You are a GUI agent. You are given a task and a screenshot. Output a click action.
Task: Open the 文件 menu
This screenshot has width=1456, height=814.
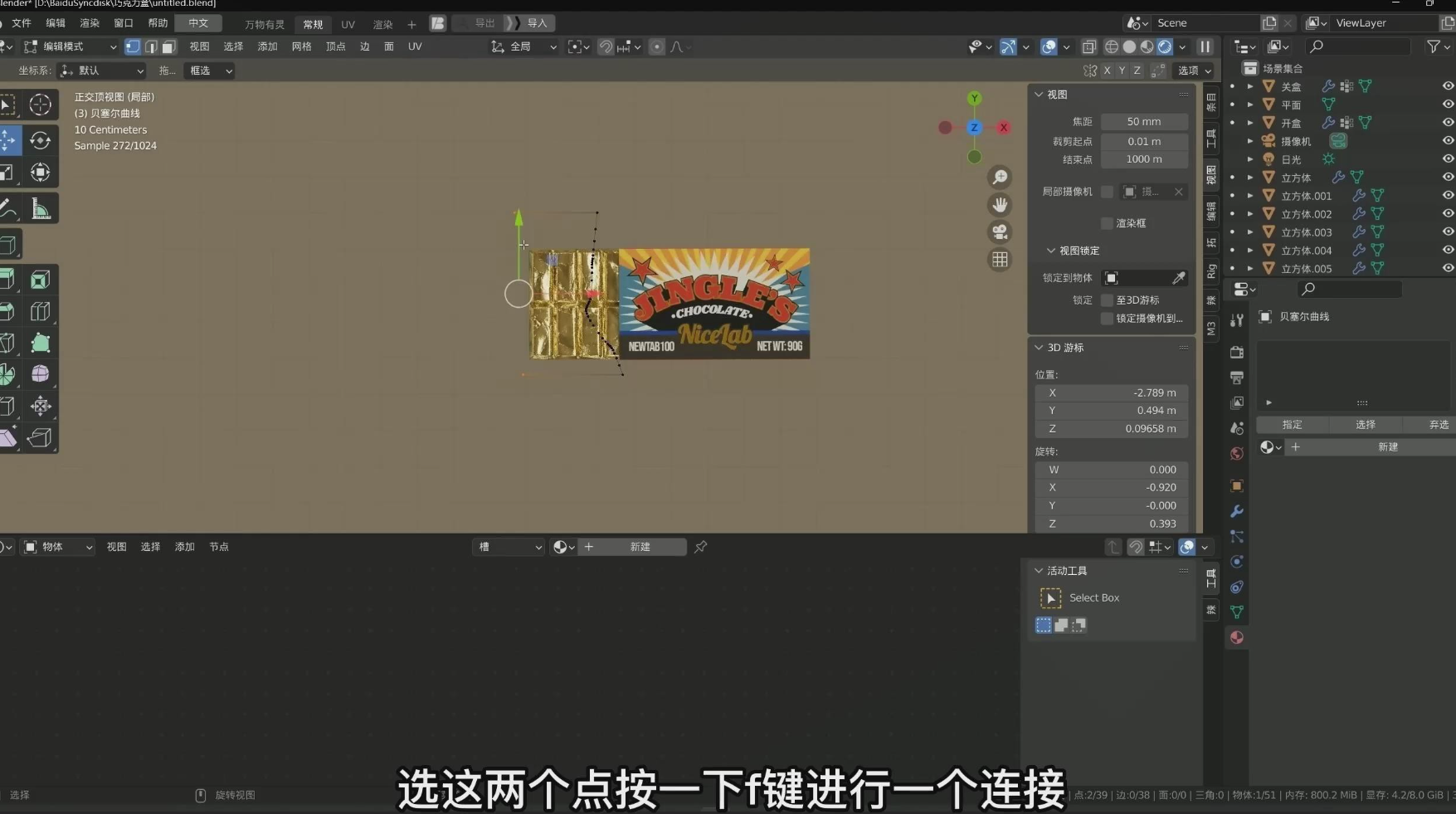(22, 23)
